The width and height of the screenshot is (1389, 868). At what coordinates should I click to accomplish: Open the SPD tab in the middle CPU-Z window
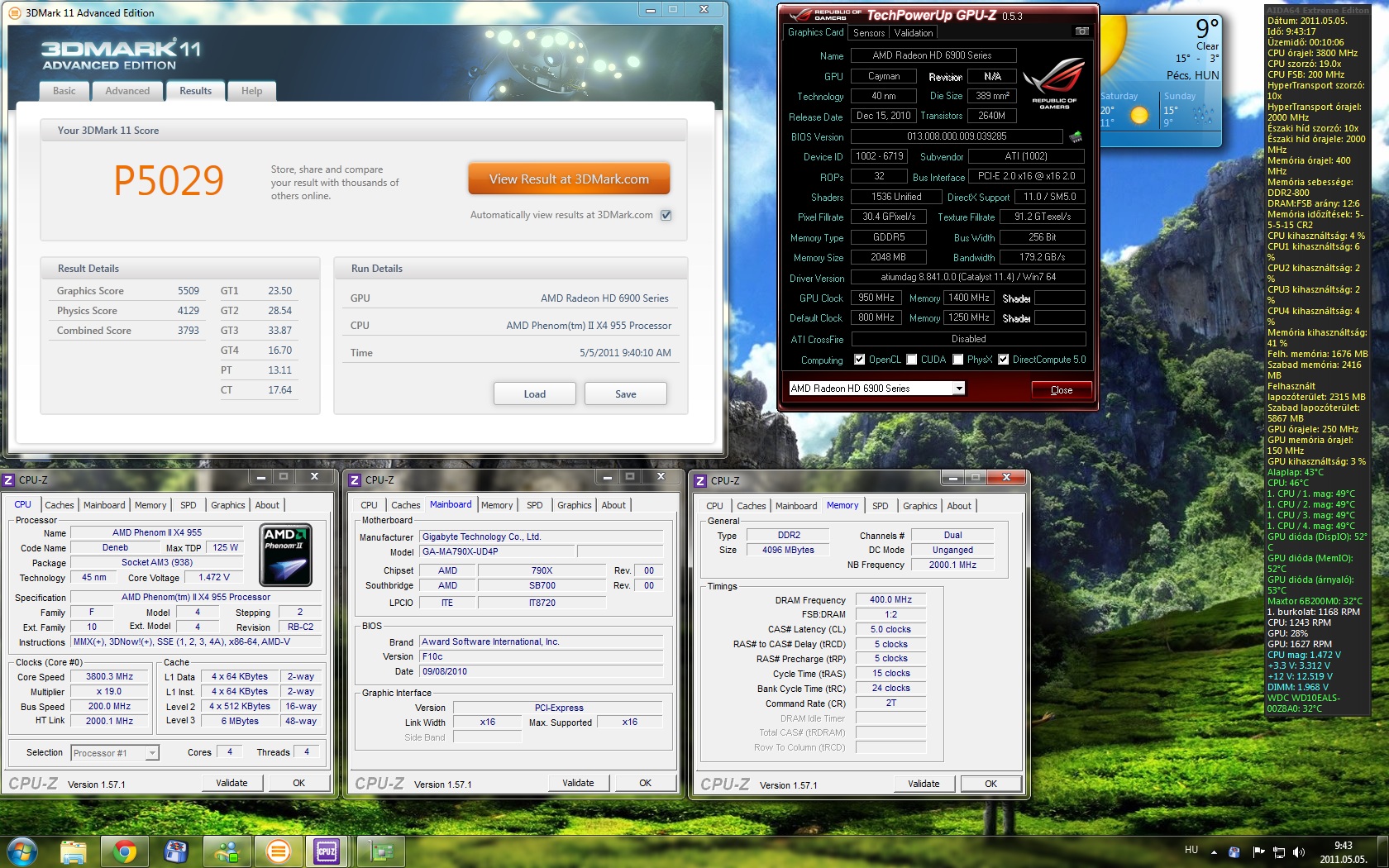pyautogui.click(x=535, y=505)
